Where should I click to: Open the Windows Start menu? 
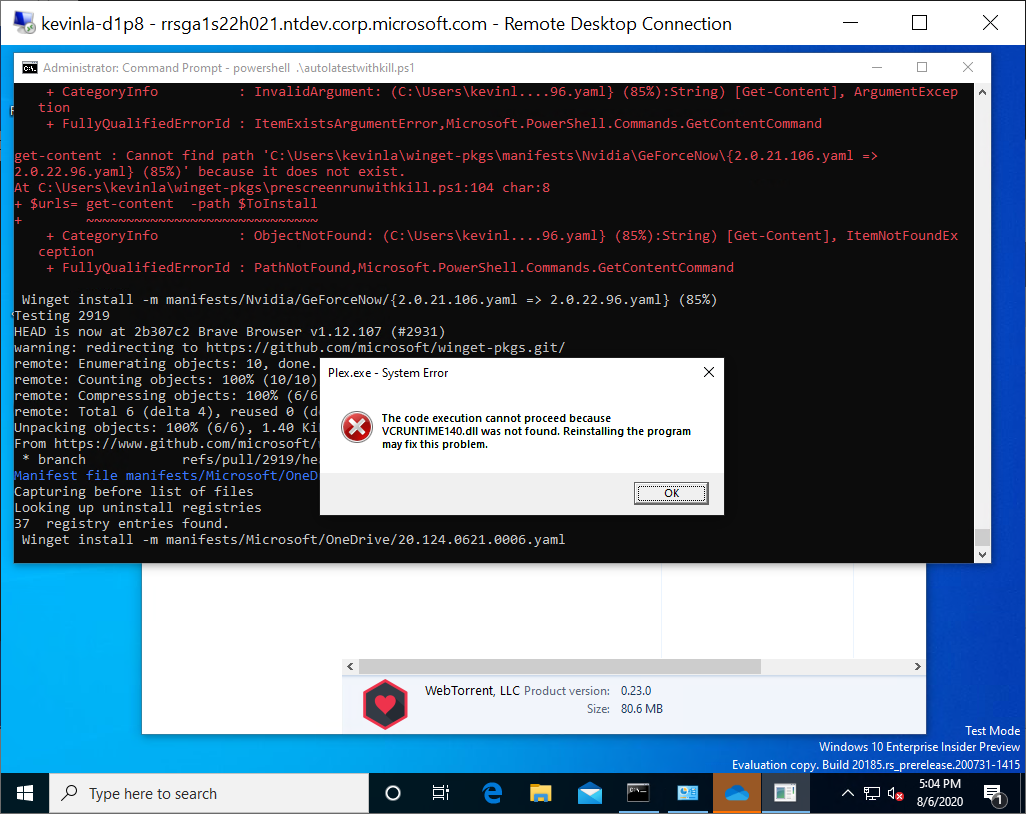point(25,793)
